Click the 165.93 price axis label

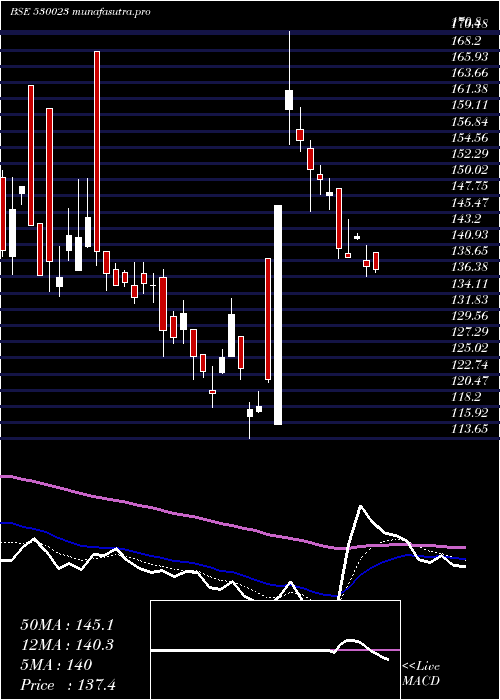tap(470, 57)
